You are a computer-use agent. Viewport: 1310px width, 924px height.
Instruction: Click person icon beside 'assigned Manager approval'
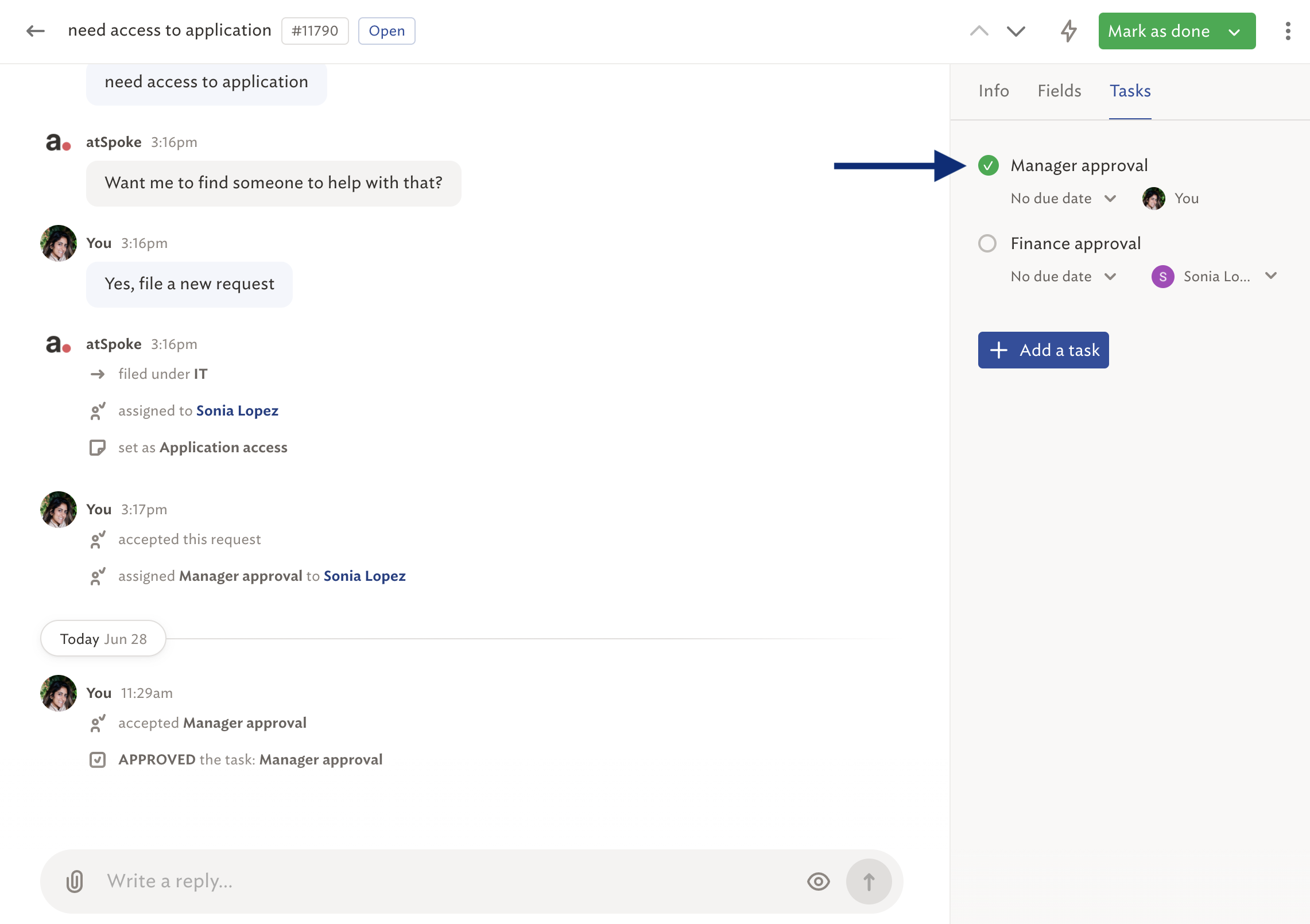(98, 576)
